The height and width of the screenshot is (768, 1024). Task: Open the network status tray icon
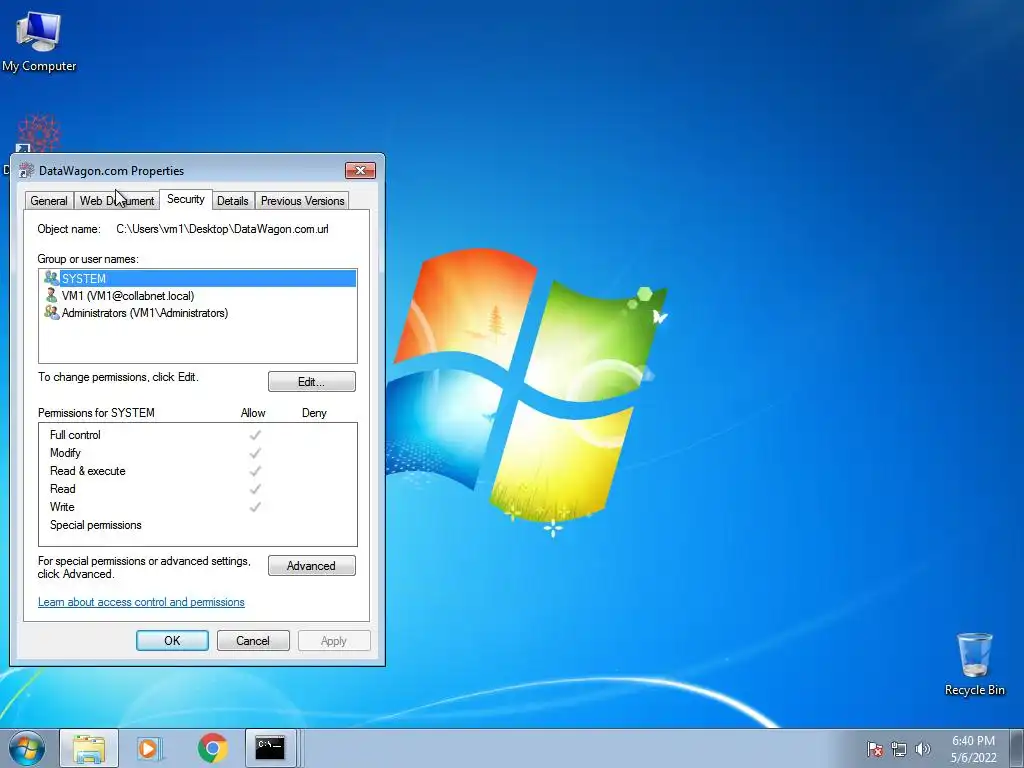point(899,749)
